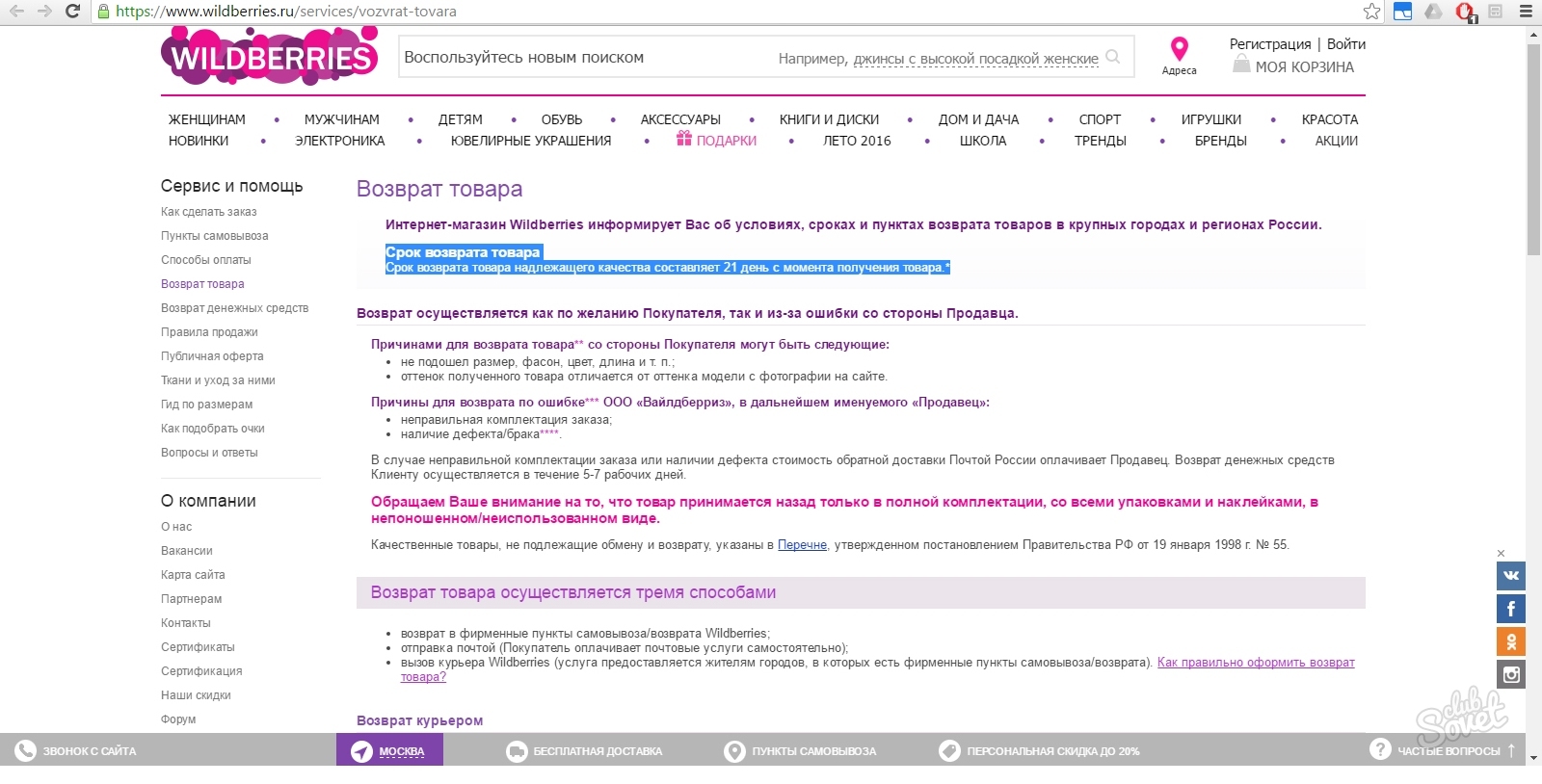Click the scroll-to-top arrow in footer bar
The width and height of the screenshot is (1542, 784).
(1511, 750)
